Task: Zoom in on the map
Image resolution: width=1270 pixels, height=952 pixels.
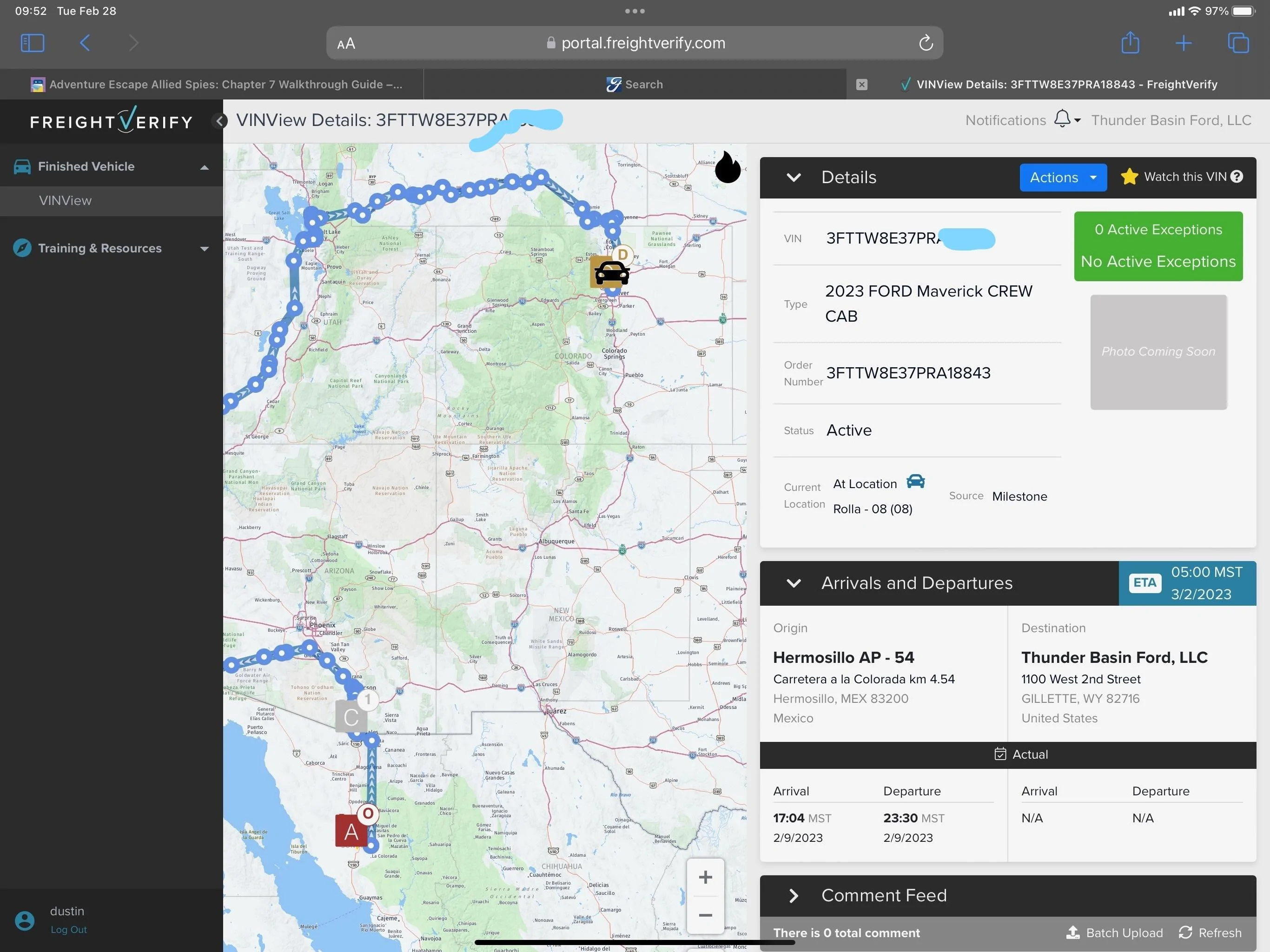Action: click(706, 877)
